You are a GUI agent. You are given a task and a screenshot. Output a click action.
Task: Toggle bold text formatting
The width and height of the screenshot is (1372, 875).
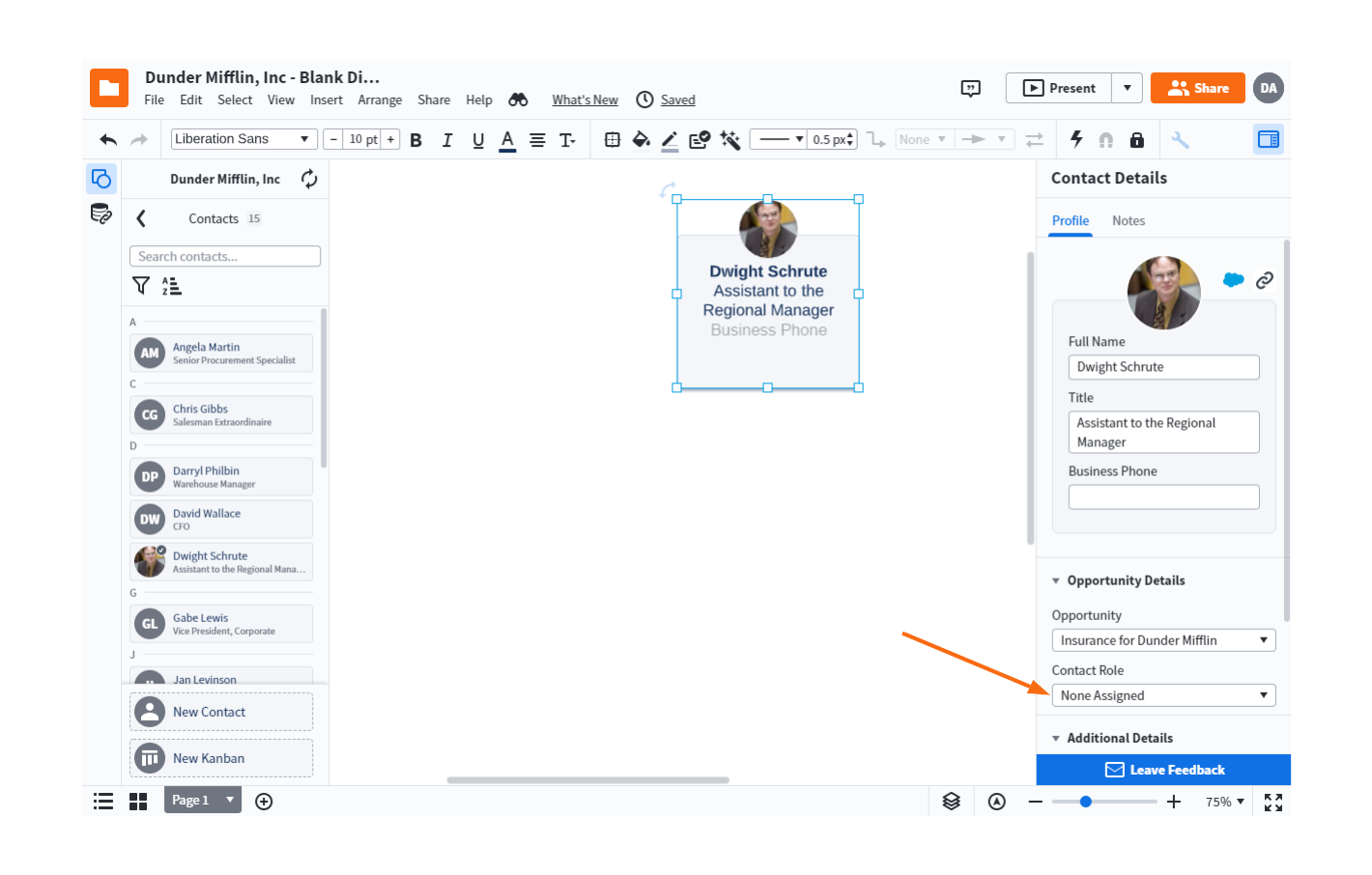[415, 140]
